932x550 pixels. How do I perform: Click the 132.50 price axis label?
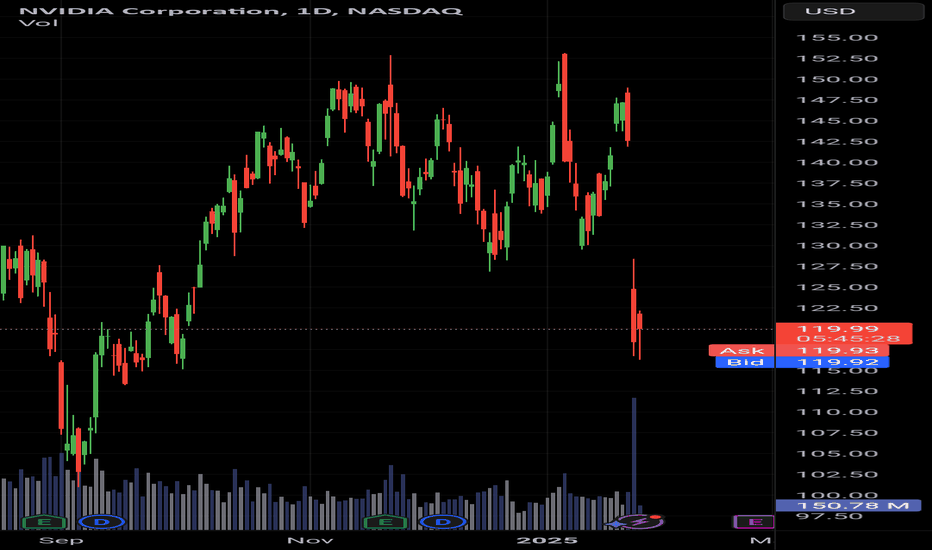837,225
